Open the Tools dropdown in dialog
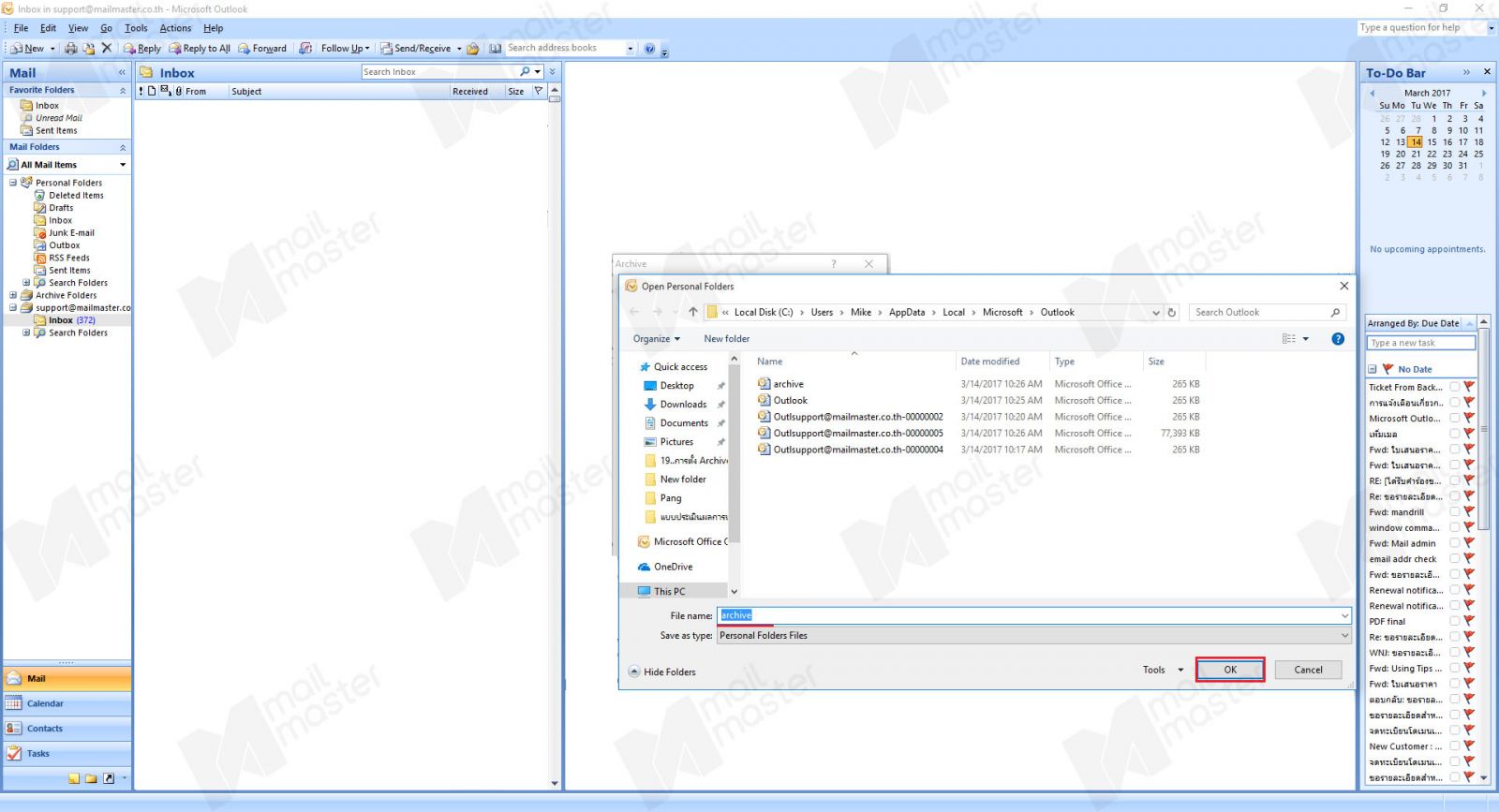 (x=1164, y=670)
